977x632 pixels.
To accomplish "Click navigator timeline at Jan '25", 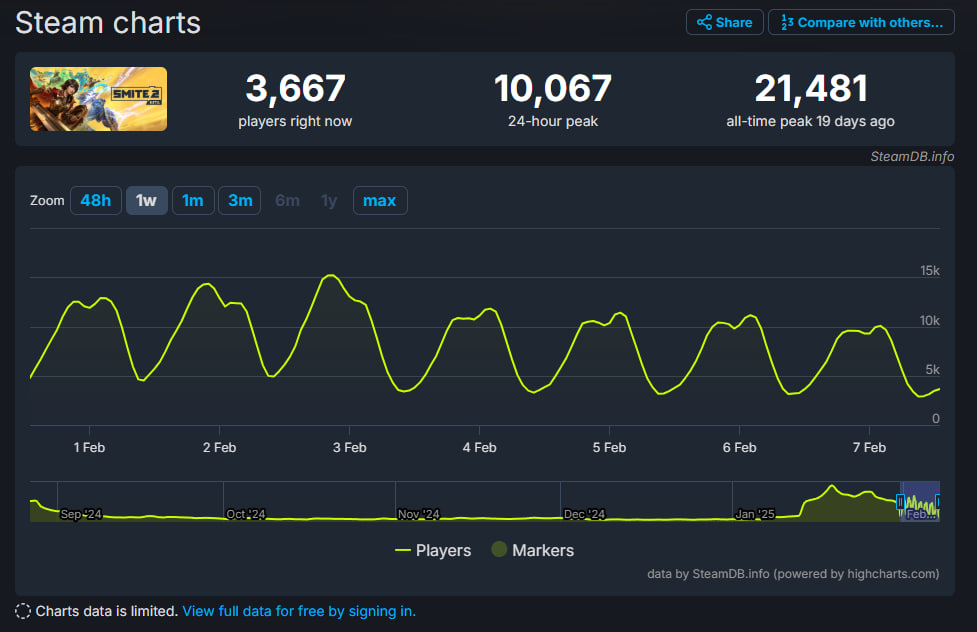I will 755,514.
